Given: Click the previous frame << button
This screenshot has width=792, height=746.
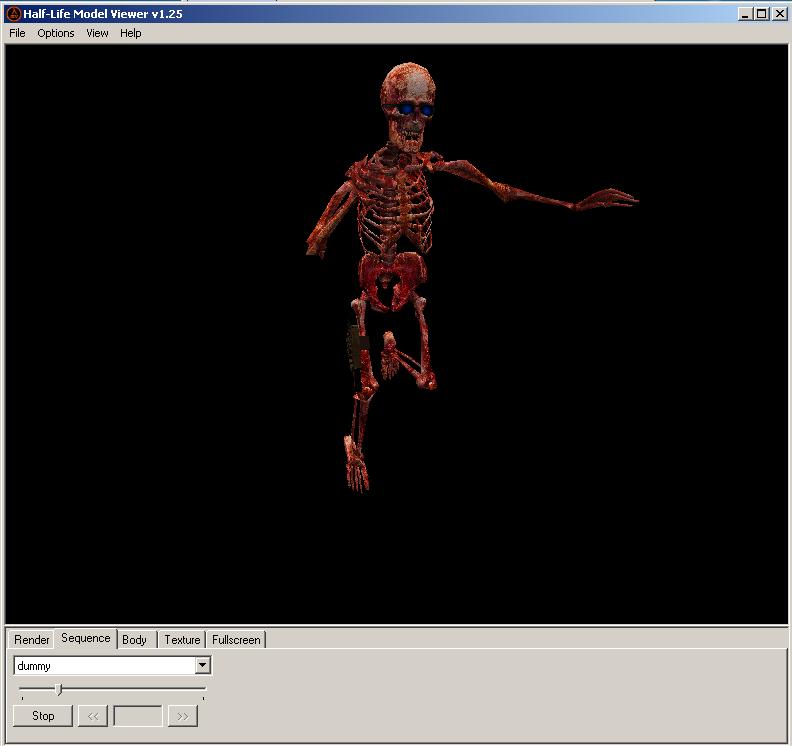Looking at the screenshot, I should [93, 716].
